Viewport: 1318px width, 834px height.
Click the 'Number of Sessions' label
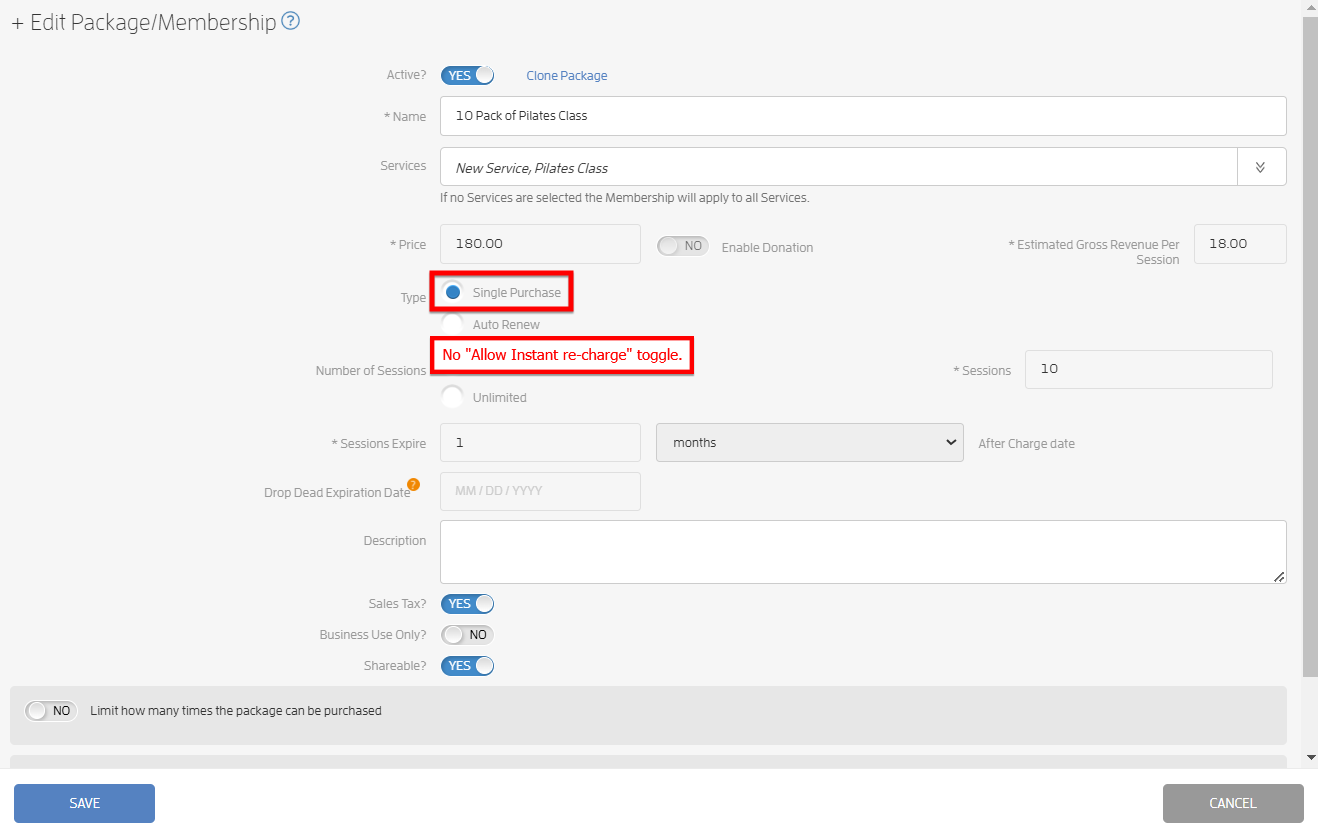(x=371, y=371)
